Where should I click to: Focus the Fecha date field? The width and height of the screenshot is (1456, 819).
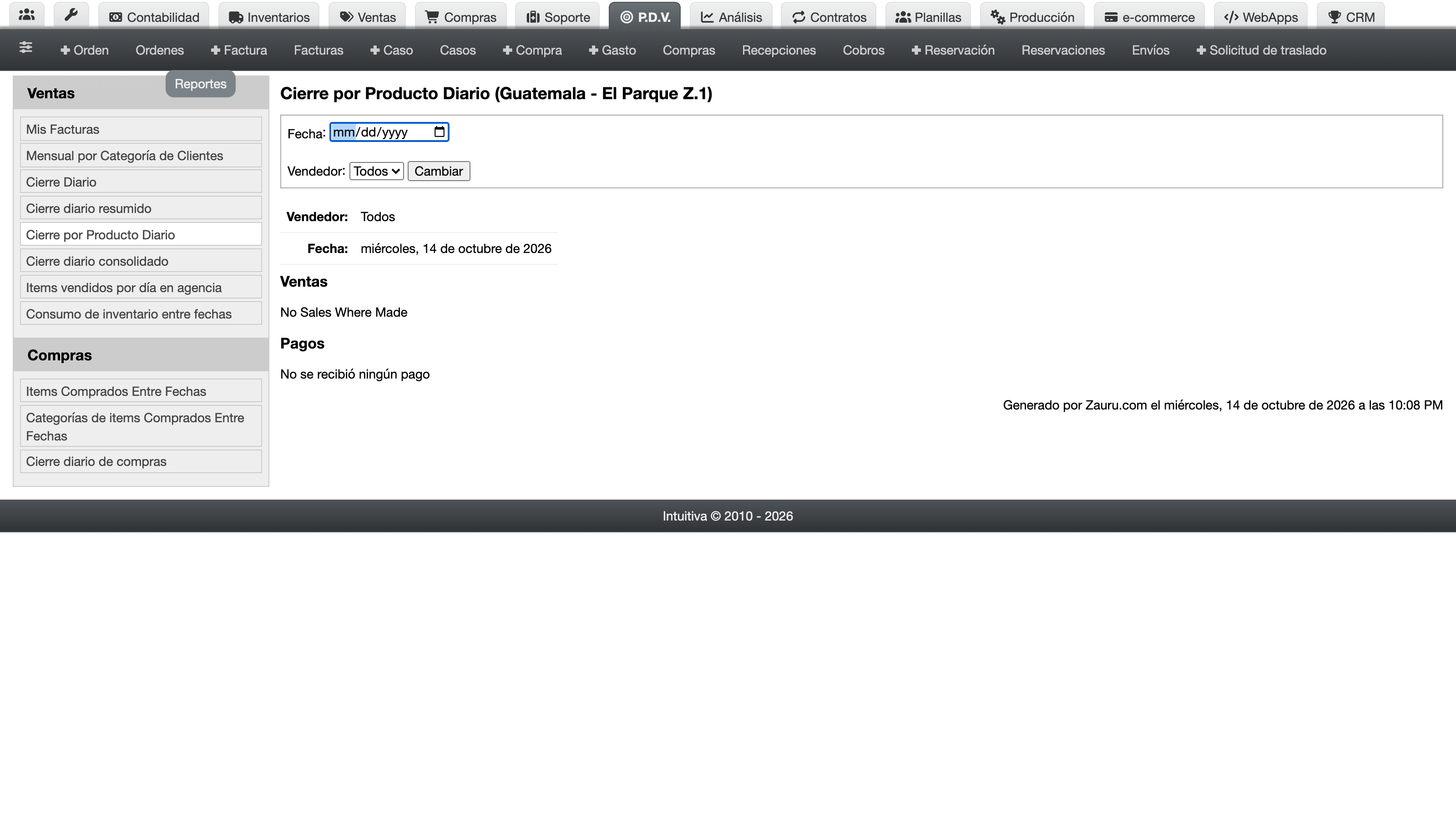(389, 132)
